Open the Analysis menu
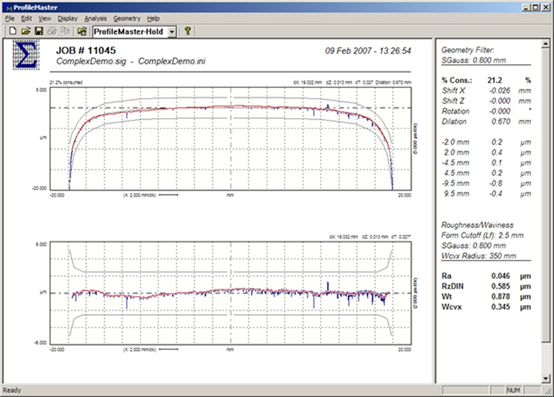Screen dimensions: 554x397 (95, 19)
